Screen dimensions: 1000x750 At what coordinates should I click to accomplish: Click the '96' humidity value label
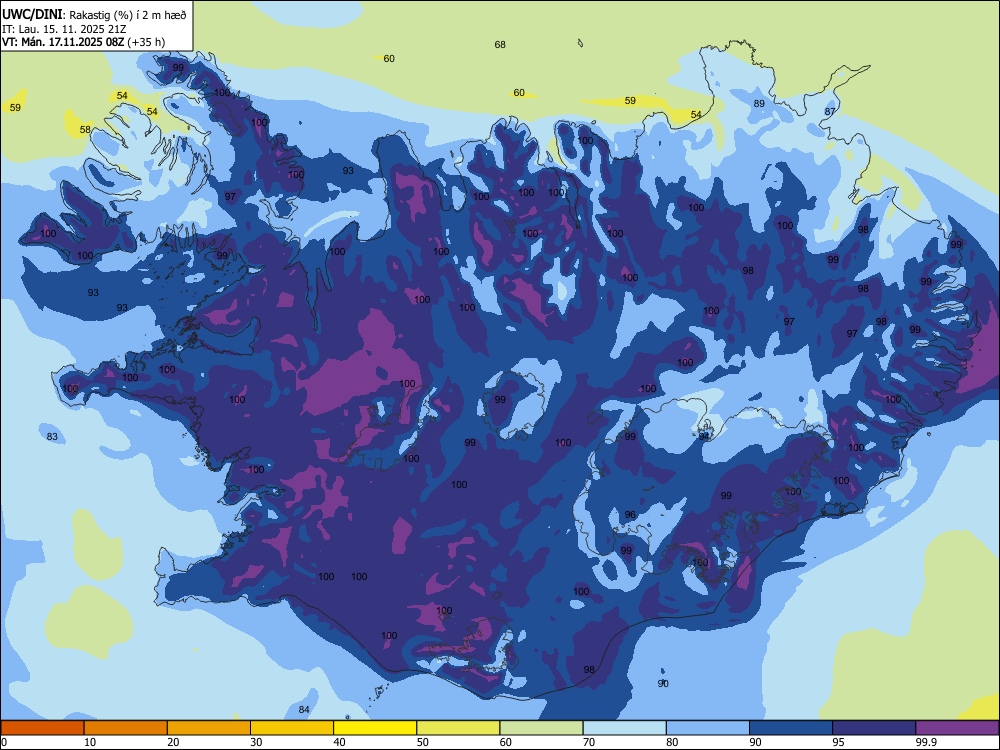click(x=630, y=515)
